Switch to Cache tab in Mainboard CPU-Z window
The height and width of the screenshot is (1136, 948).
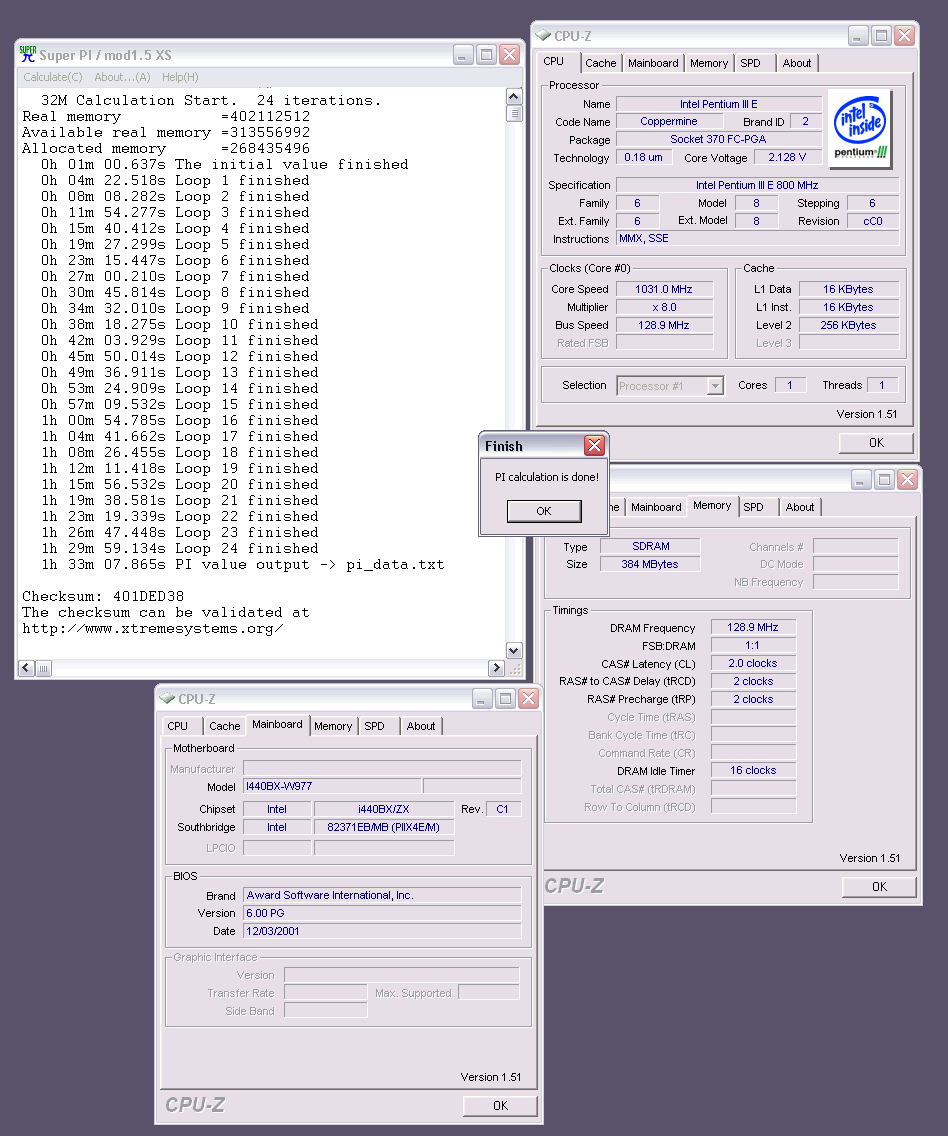point(225,726)
